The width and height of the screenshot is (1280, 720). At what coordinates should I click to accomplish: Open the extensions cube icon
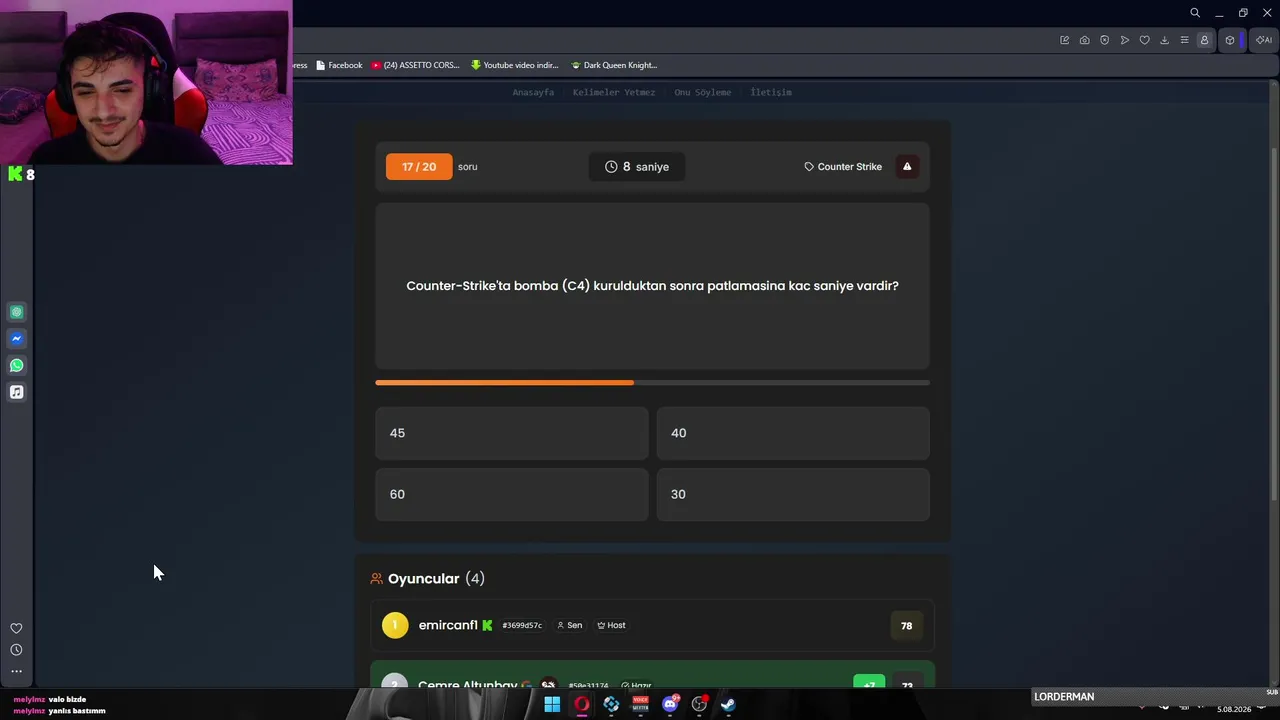[1230, 40]
